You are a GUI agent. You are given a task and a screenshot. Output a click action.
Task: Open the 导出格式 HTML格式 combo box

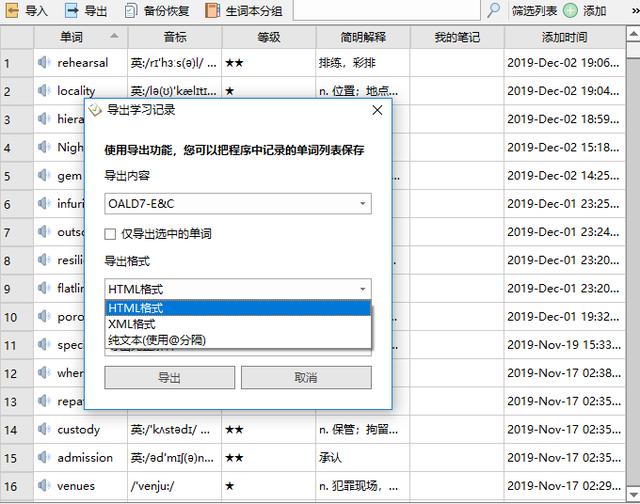click(x=238, y=289)
